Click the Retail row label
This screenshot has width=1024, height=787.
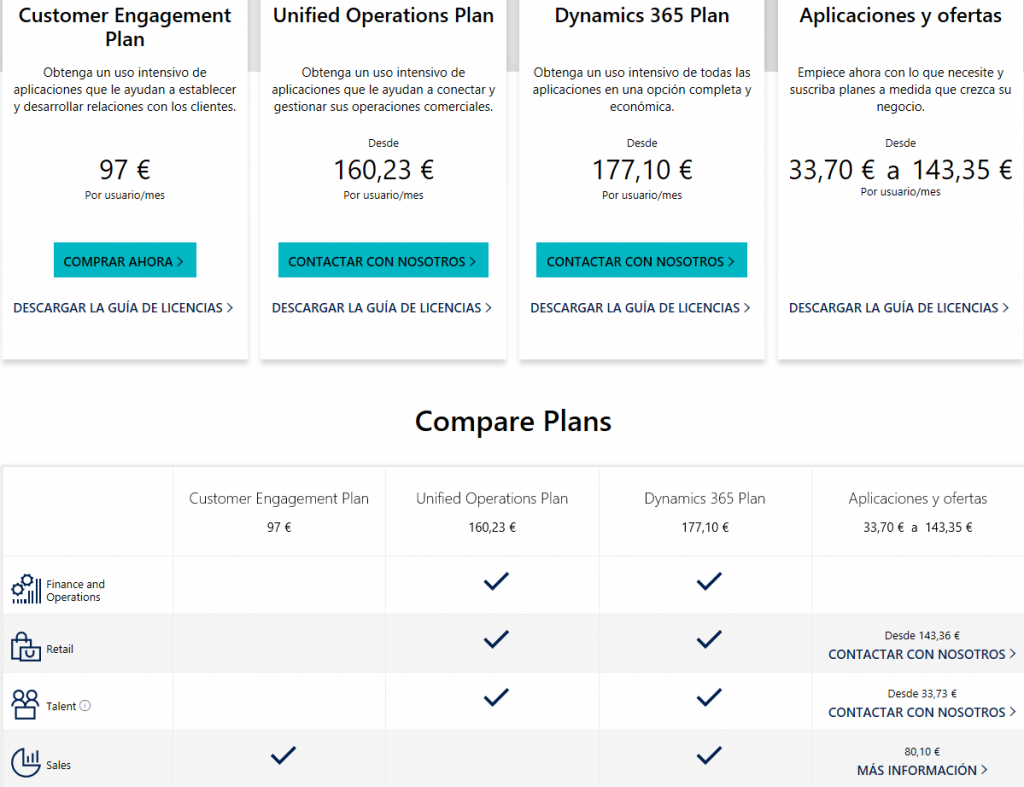tap(59, 649)
